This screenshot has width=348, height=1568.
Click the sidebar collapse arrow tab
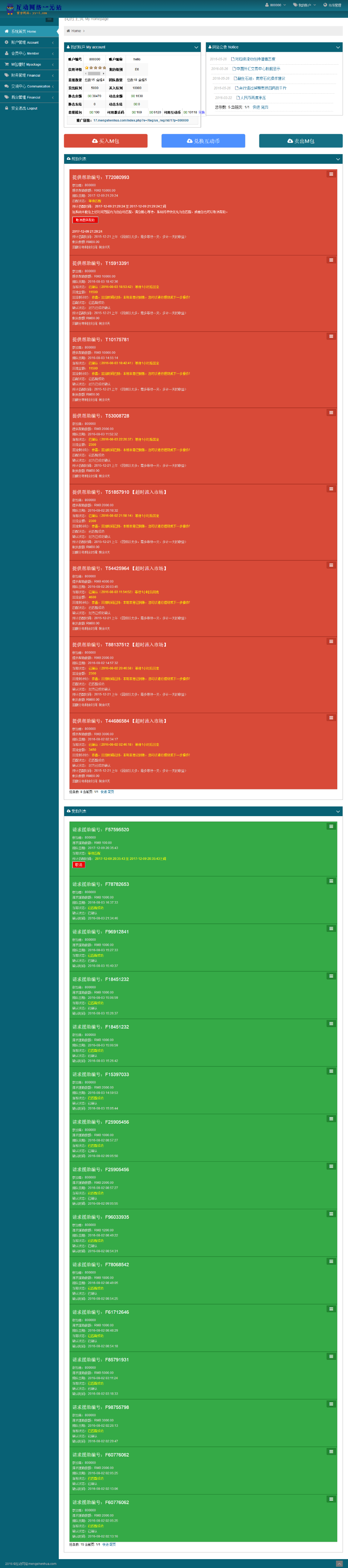click(49, 19)
